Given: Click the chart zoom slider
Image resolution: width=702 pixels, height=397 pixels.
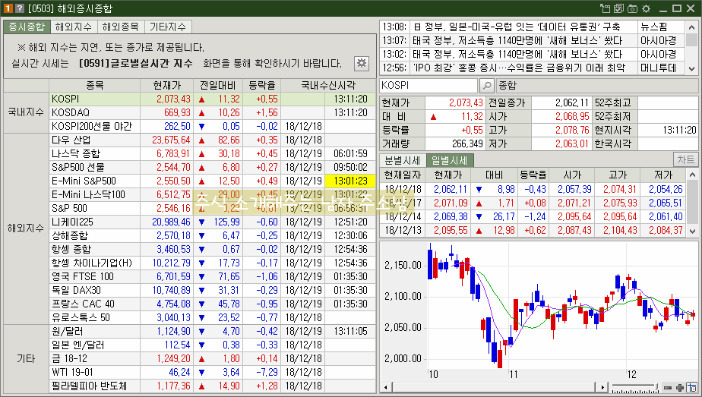Looking at the screenshot, I should coord(635,388).
